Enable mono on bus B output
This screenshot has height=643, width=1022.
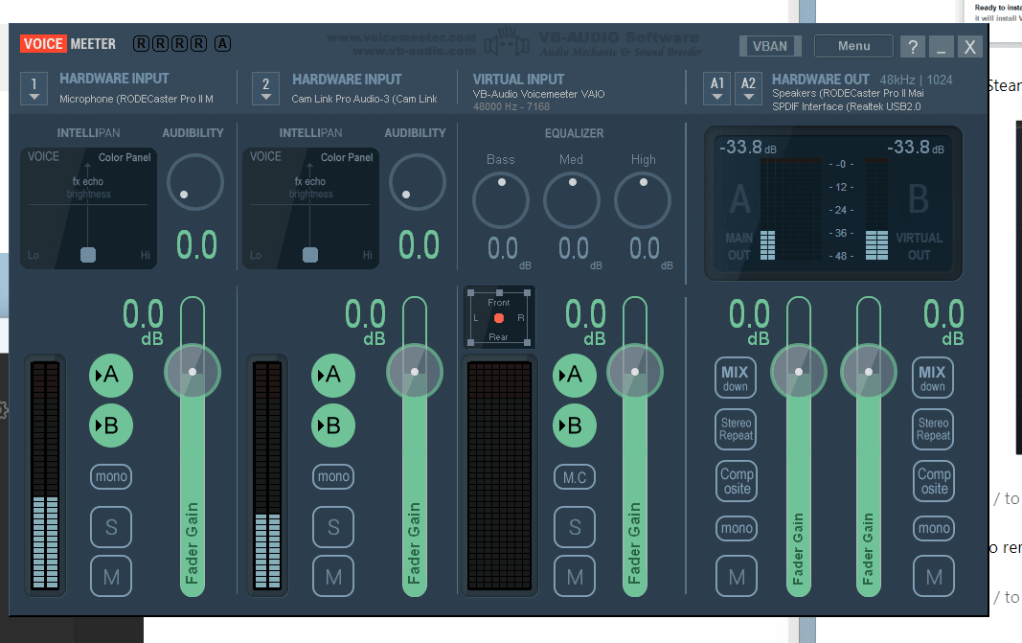pyautogui.click(x=934, y=528)
